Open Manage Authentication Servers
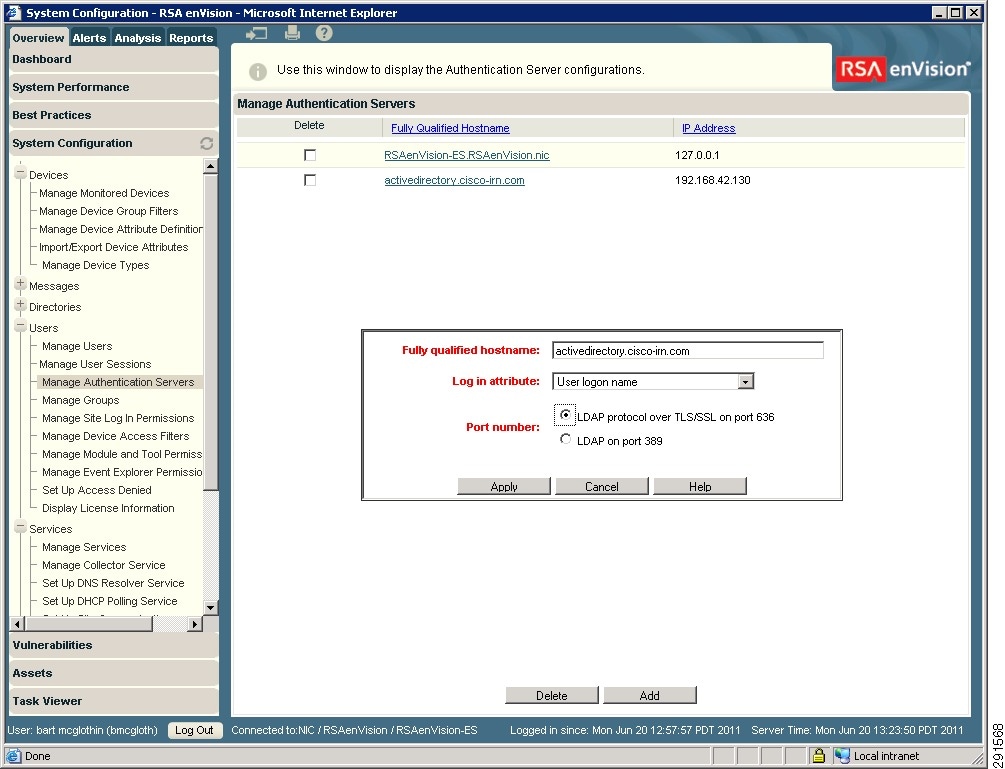Image resolution: width=1005 pixels, height=769 pixels. point(118,382)
